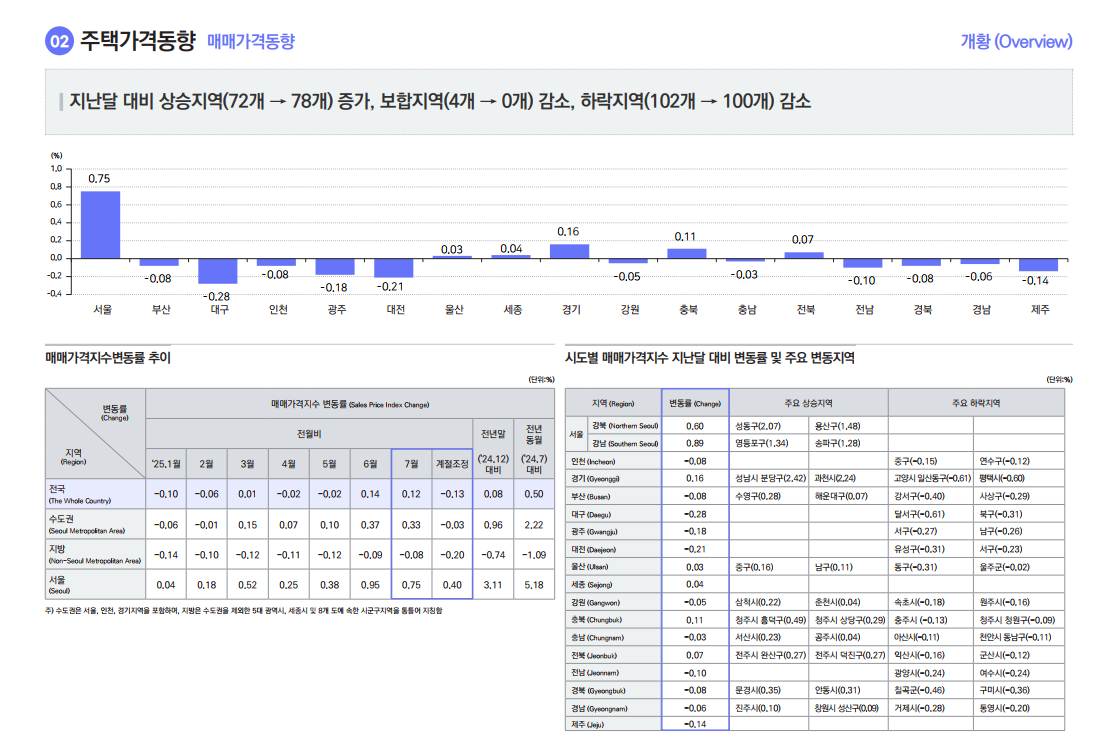
Task: Select the Jeju bar showing -0.14
Action: pyautogui.click(x=1039, y=266)
